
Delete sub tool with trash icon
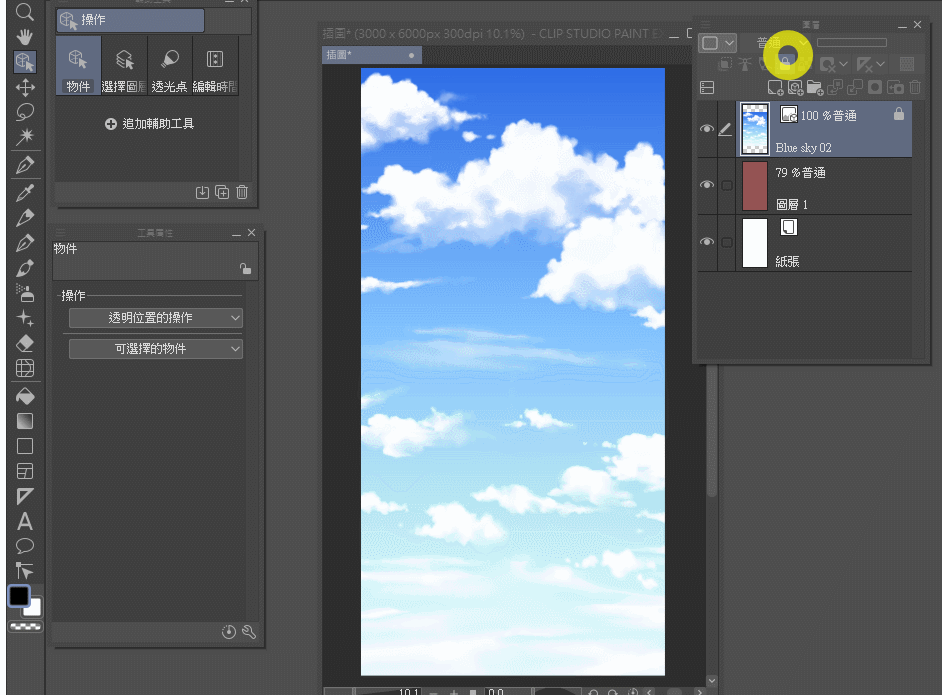coord(242,192)
